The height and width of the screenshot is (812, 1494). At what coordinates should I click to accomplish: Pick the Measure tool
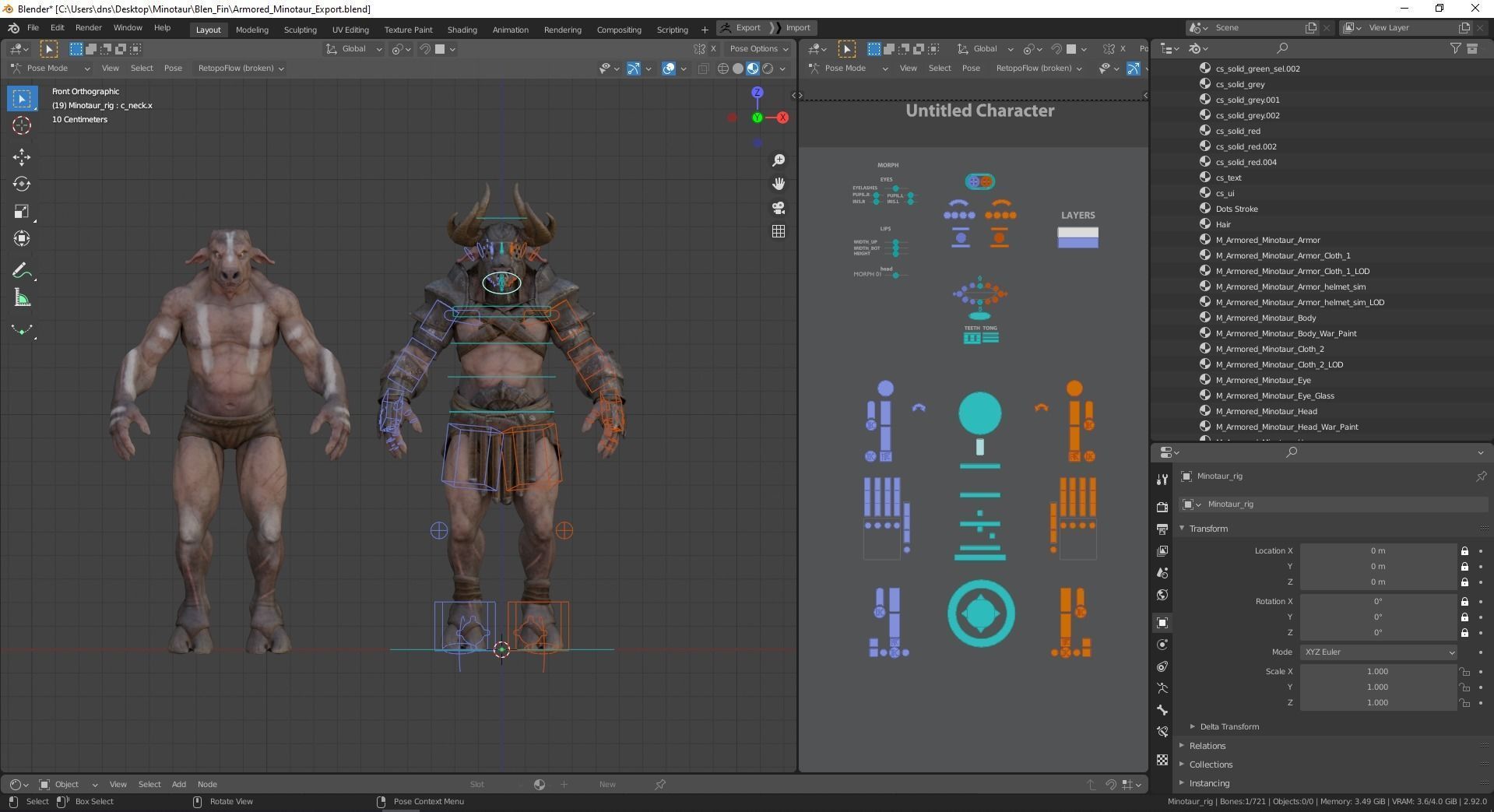click(22, 298)
